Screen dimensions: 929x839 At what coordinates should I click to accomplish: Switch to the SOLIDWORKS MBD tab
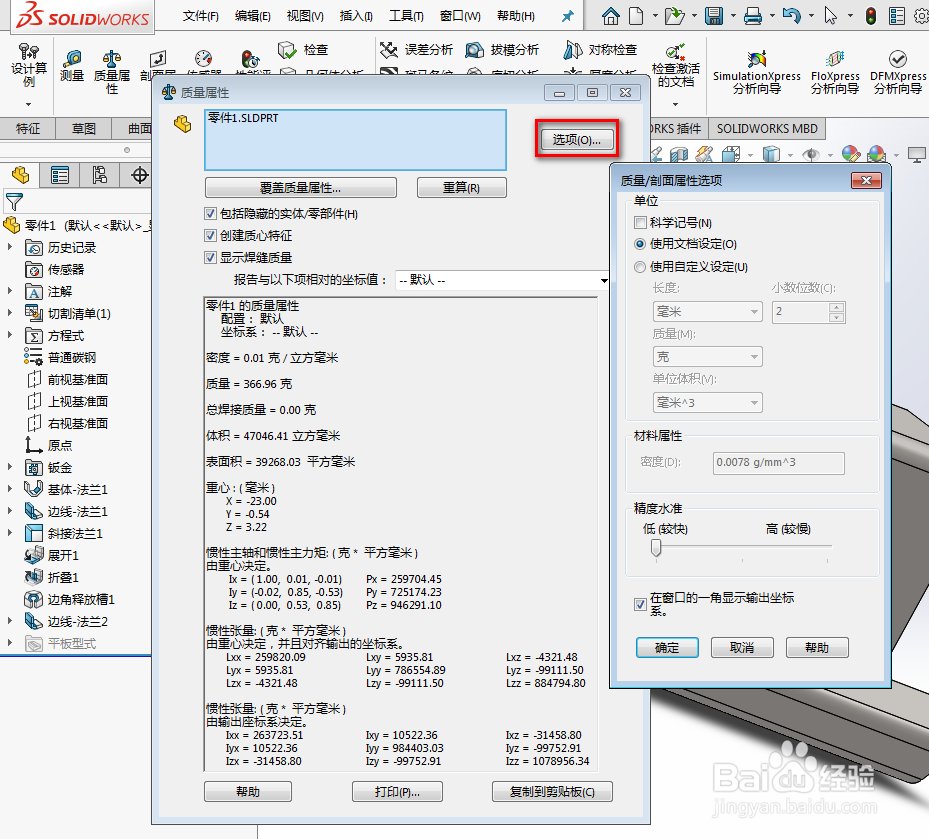[767, 129]
